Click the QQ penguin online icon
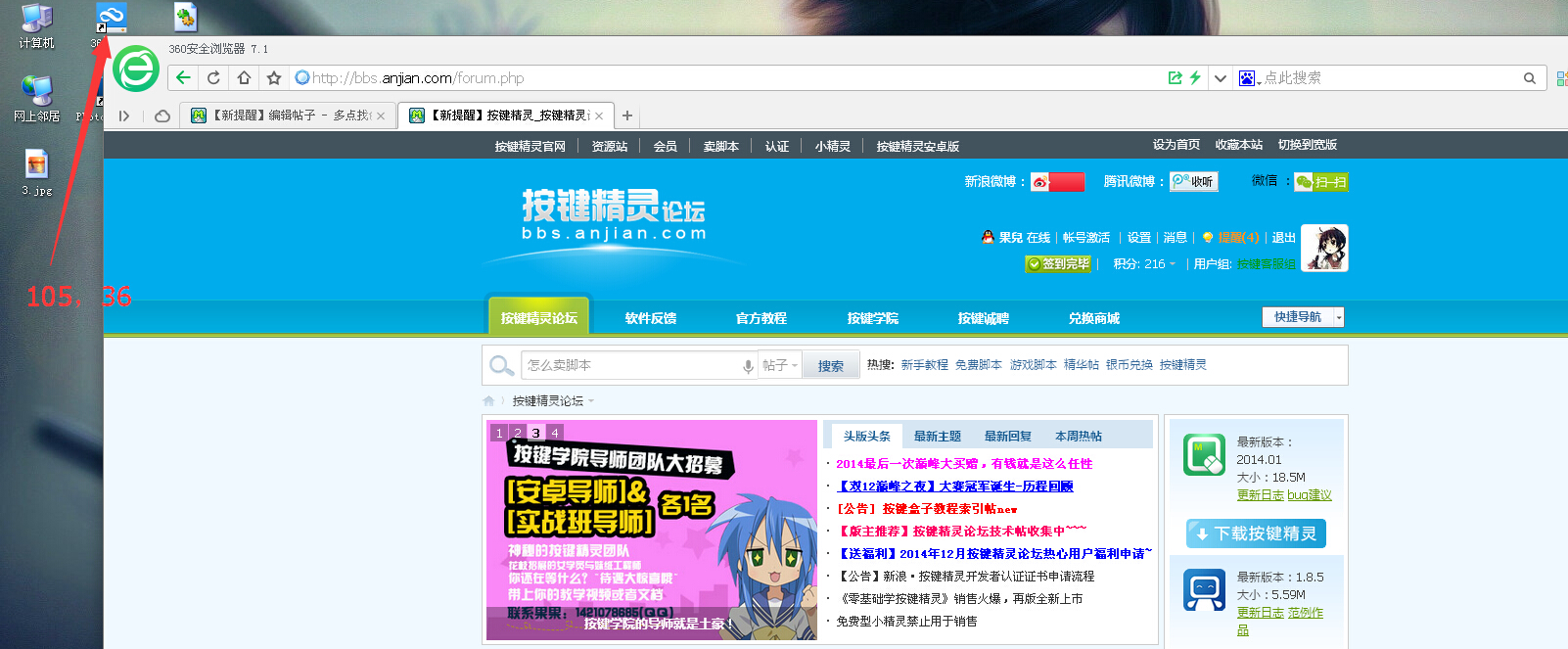This screenshot has height=649, width=1568. [988, 237]
